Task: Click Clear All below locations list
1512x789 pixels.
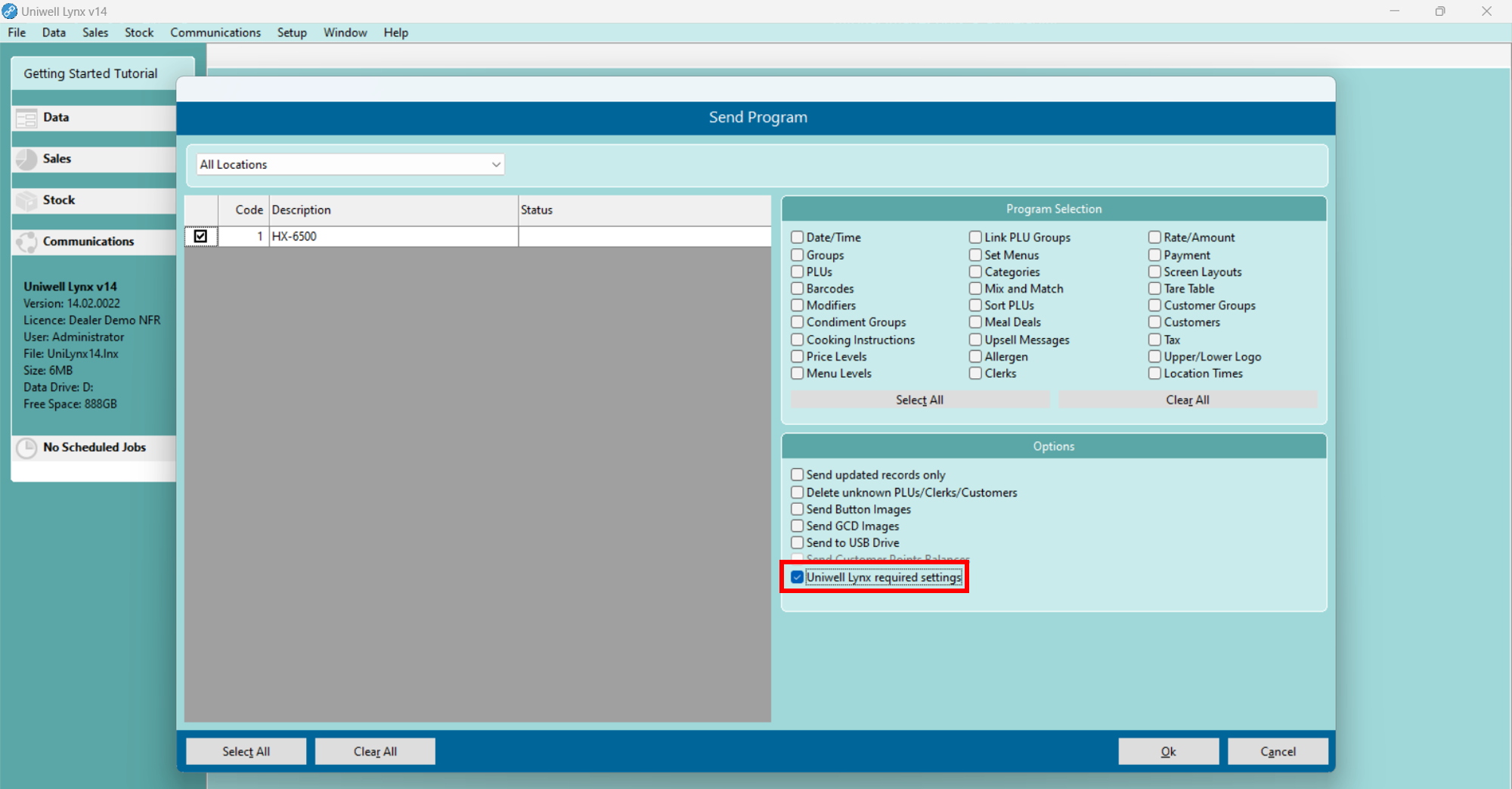Action: pyautogui.click(x=375, y=751)
